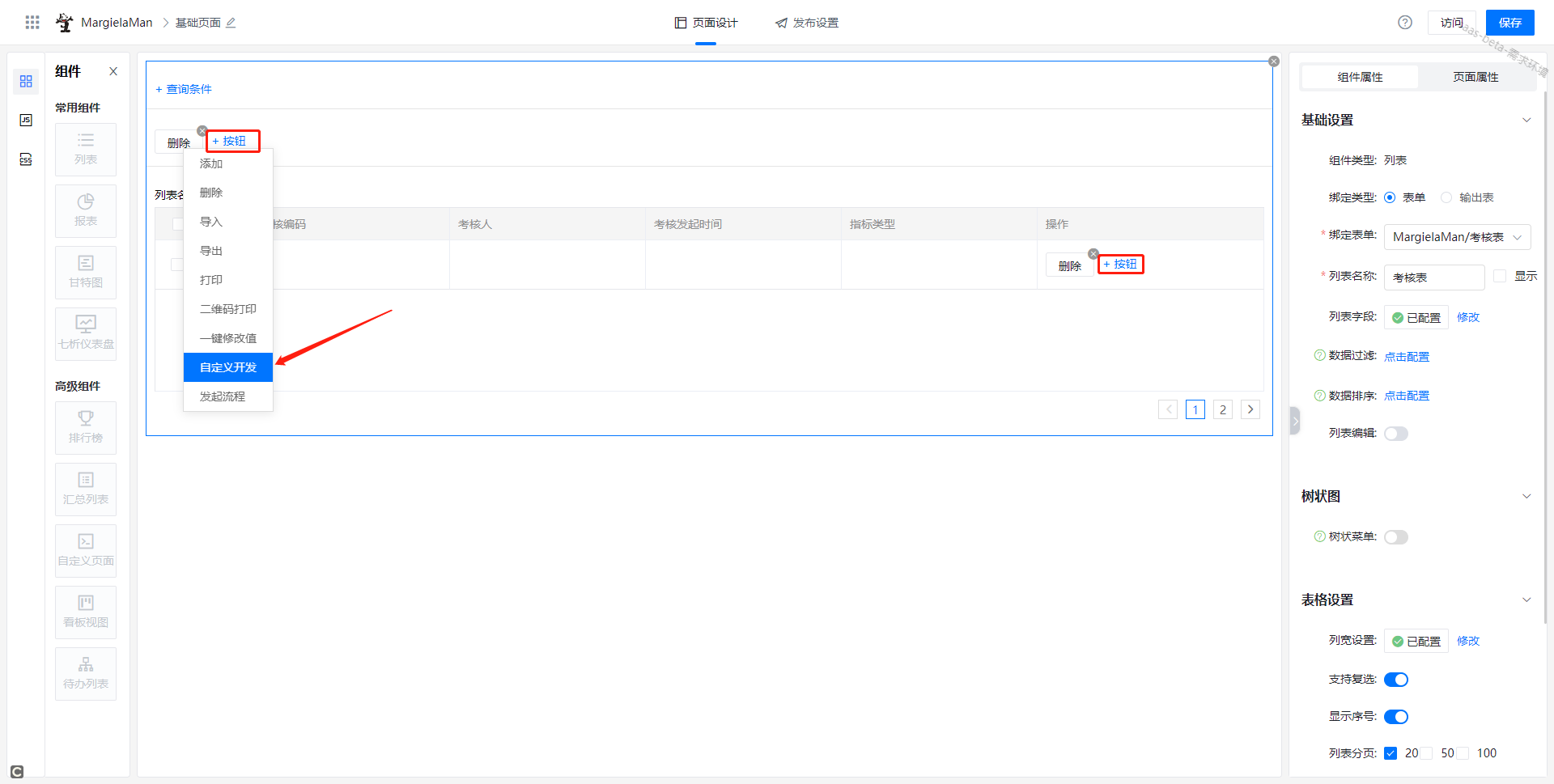Select 表单 binding type radio
The width and height of the screenshot is (1554, 784).
(x=1390, y=197)
